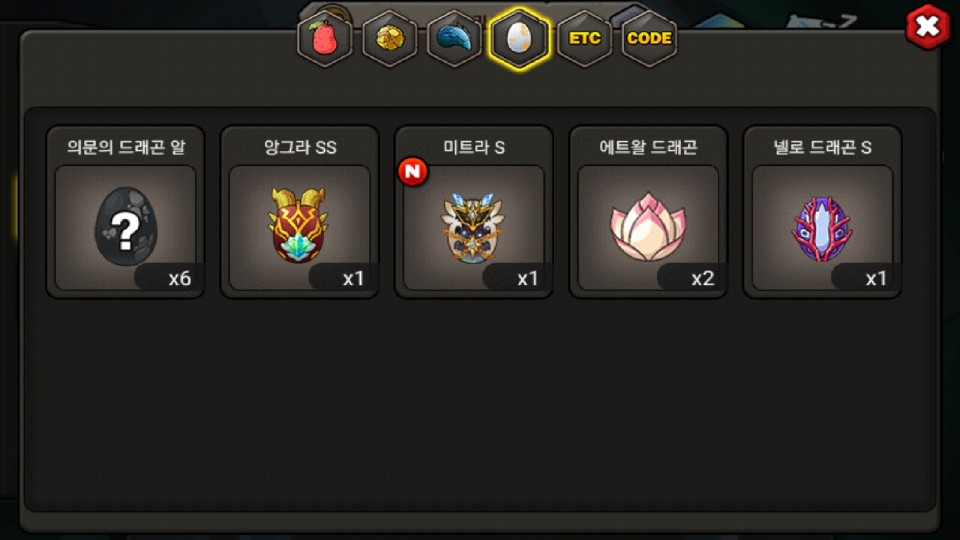The image size is (960, 540).
Task: Select the blue dragon wing tab
Action: 454,39
